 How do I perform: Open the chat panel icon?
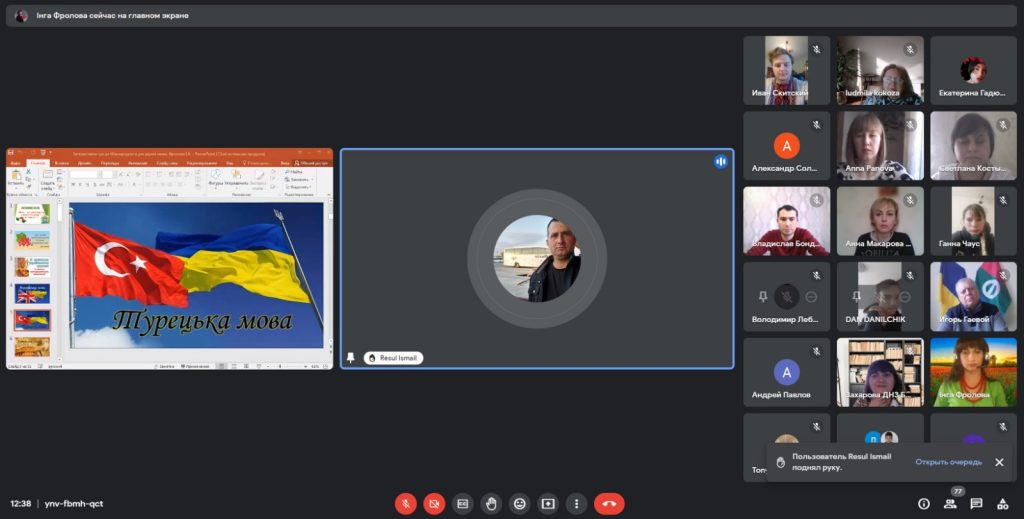[976, 503]
